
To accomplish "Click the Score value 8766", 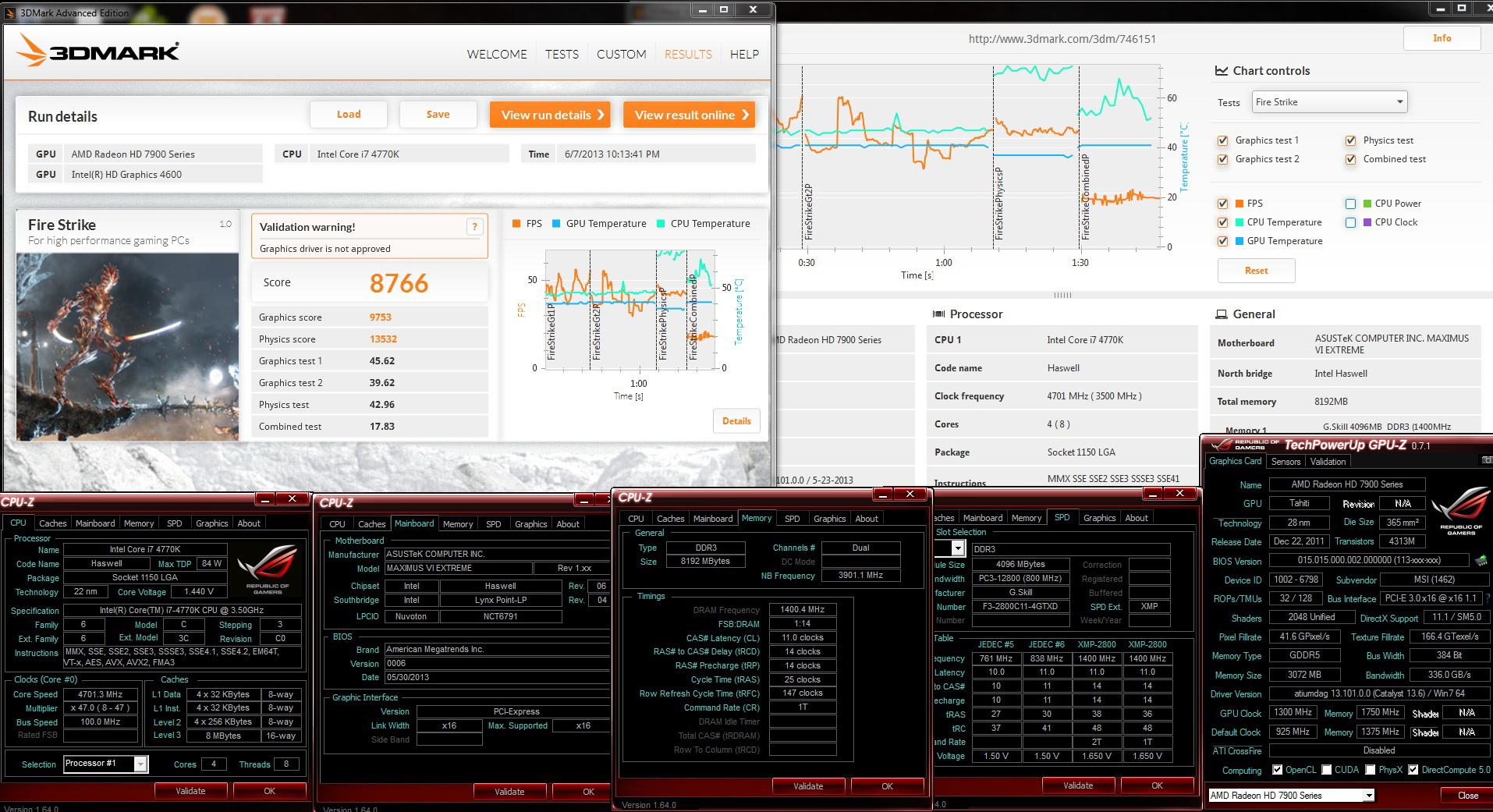I will click(399, 283).
